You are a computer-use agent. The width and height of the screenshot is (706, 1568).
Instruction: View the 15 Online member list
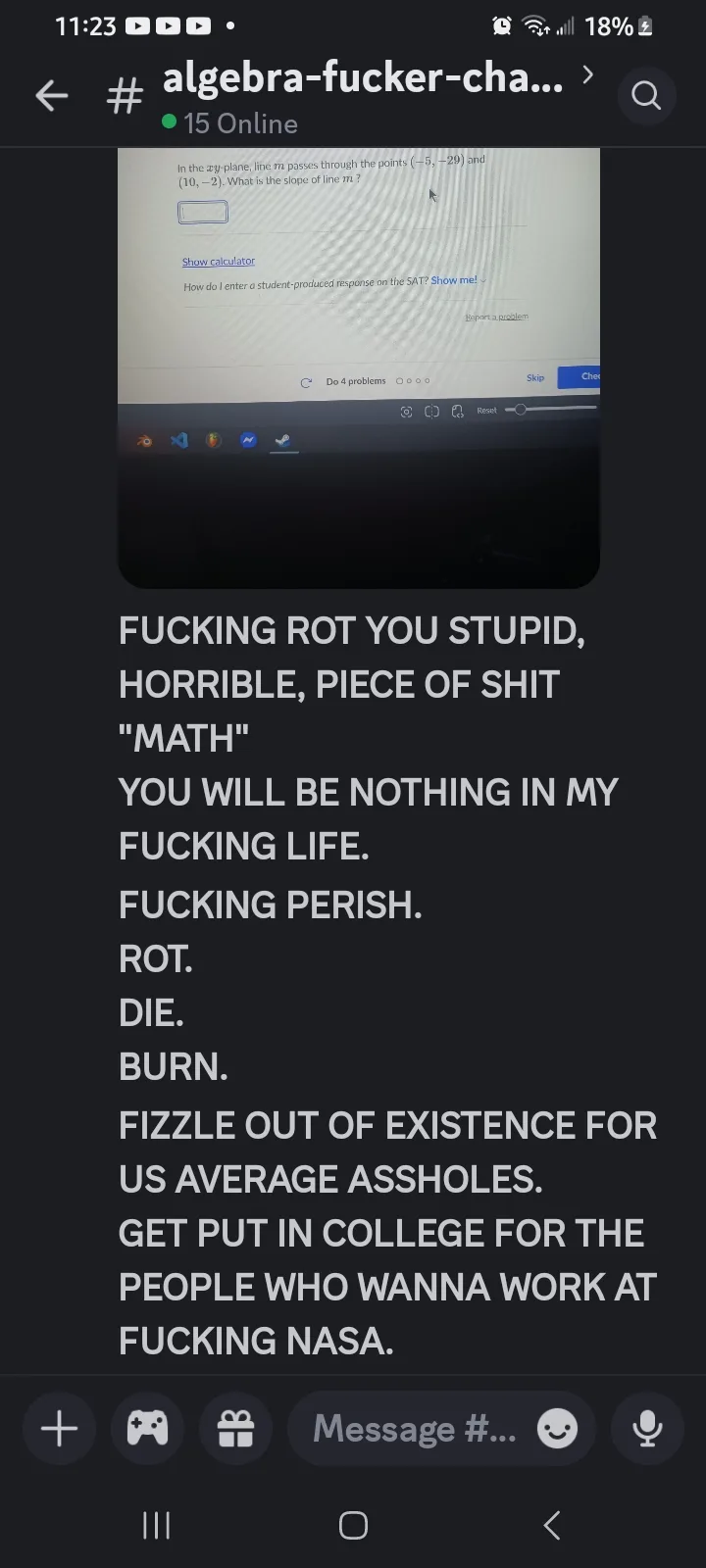[230, 123]
